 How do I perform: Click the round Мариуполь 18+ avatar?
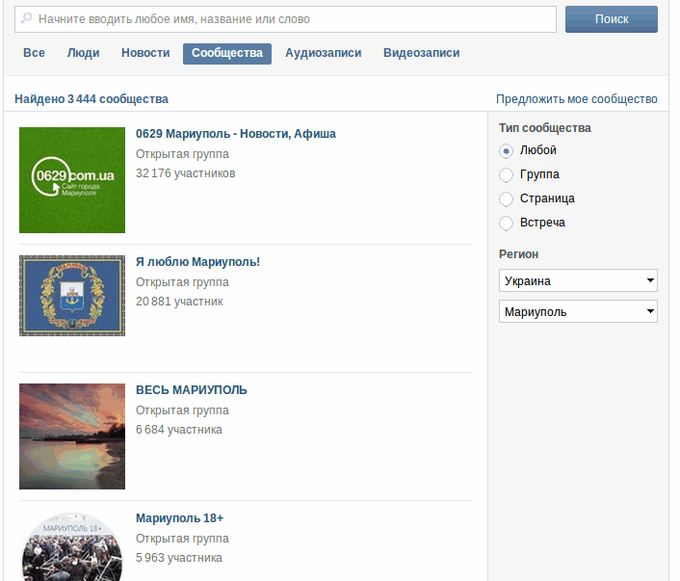(x=72, y=547)
